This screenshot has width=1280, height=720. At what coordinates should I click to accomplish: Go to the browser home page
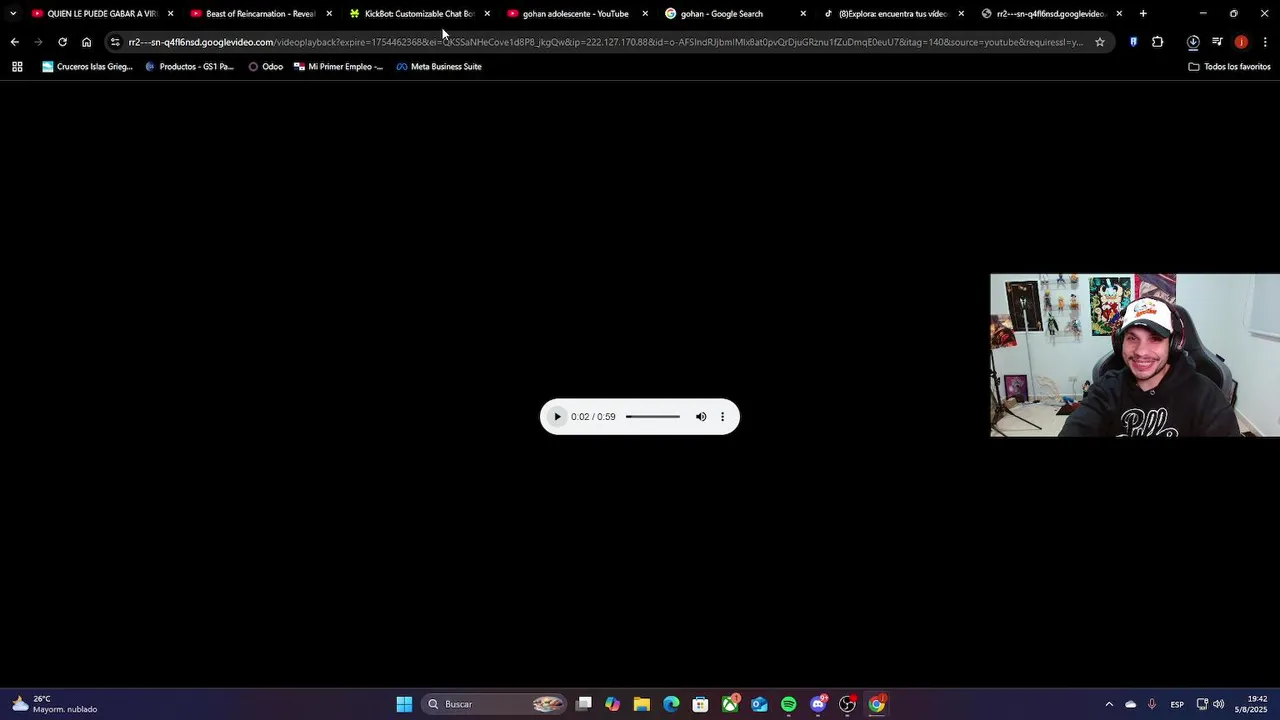click(x=86, y=42)
